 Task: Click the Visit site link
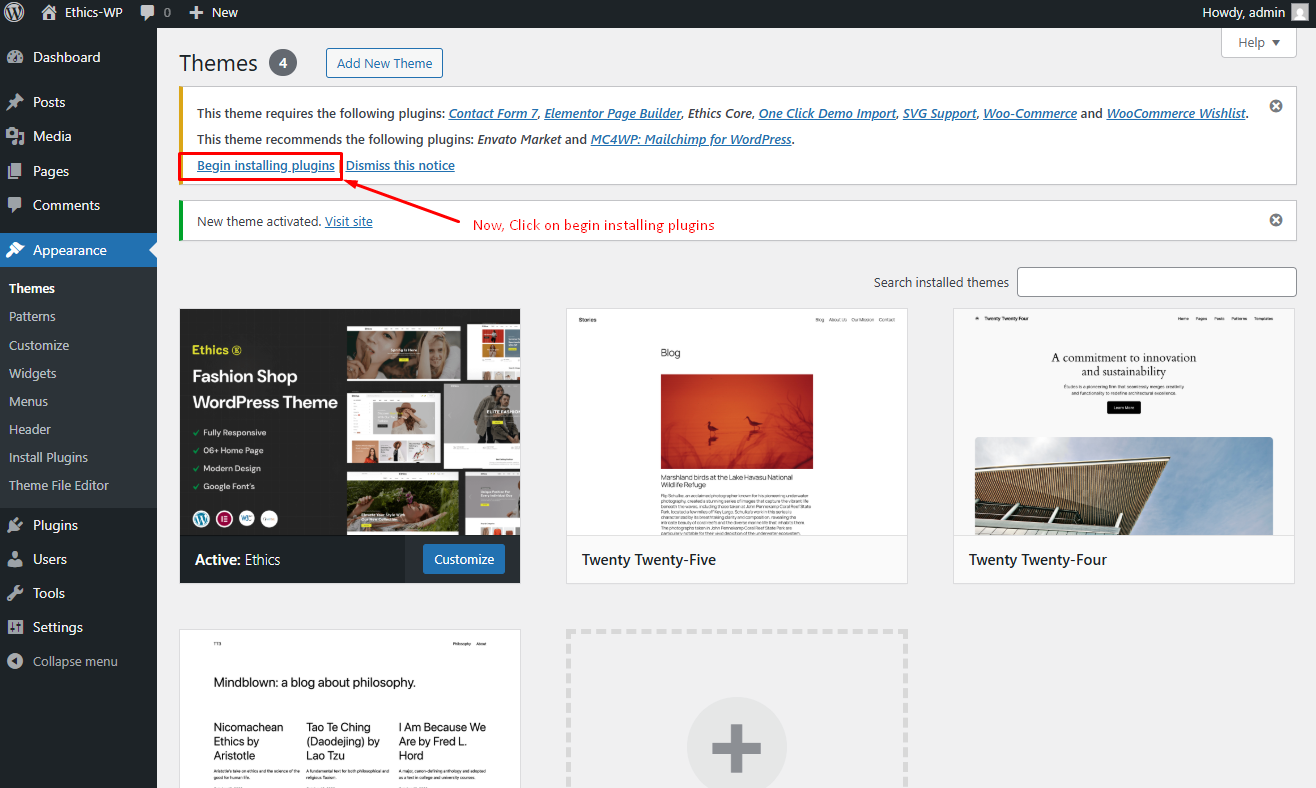pos(348,221)
